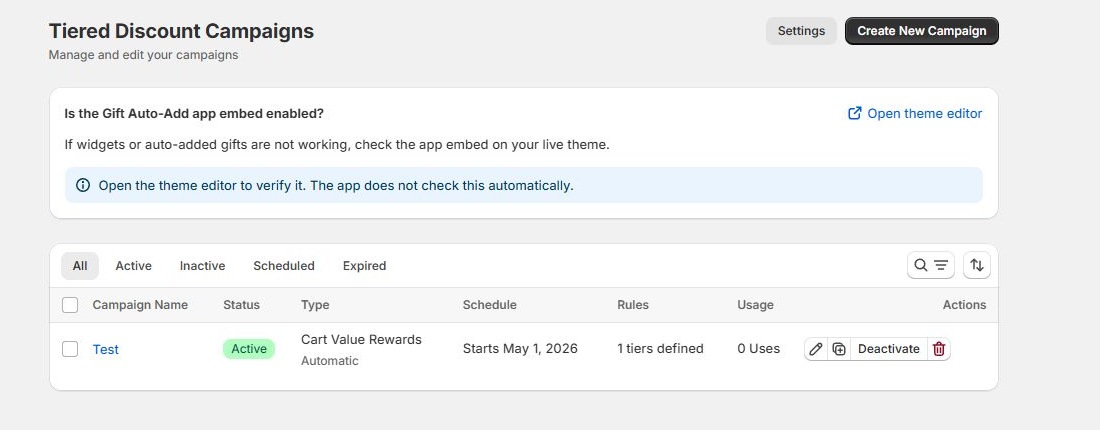Click the Type column header

pyautogui.click(x=315, y=304)
